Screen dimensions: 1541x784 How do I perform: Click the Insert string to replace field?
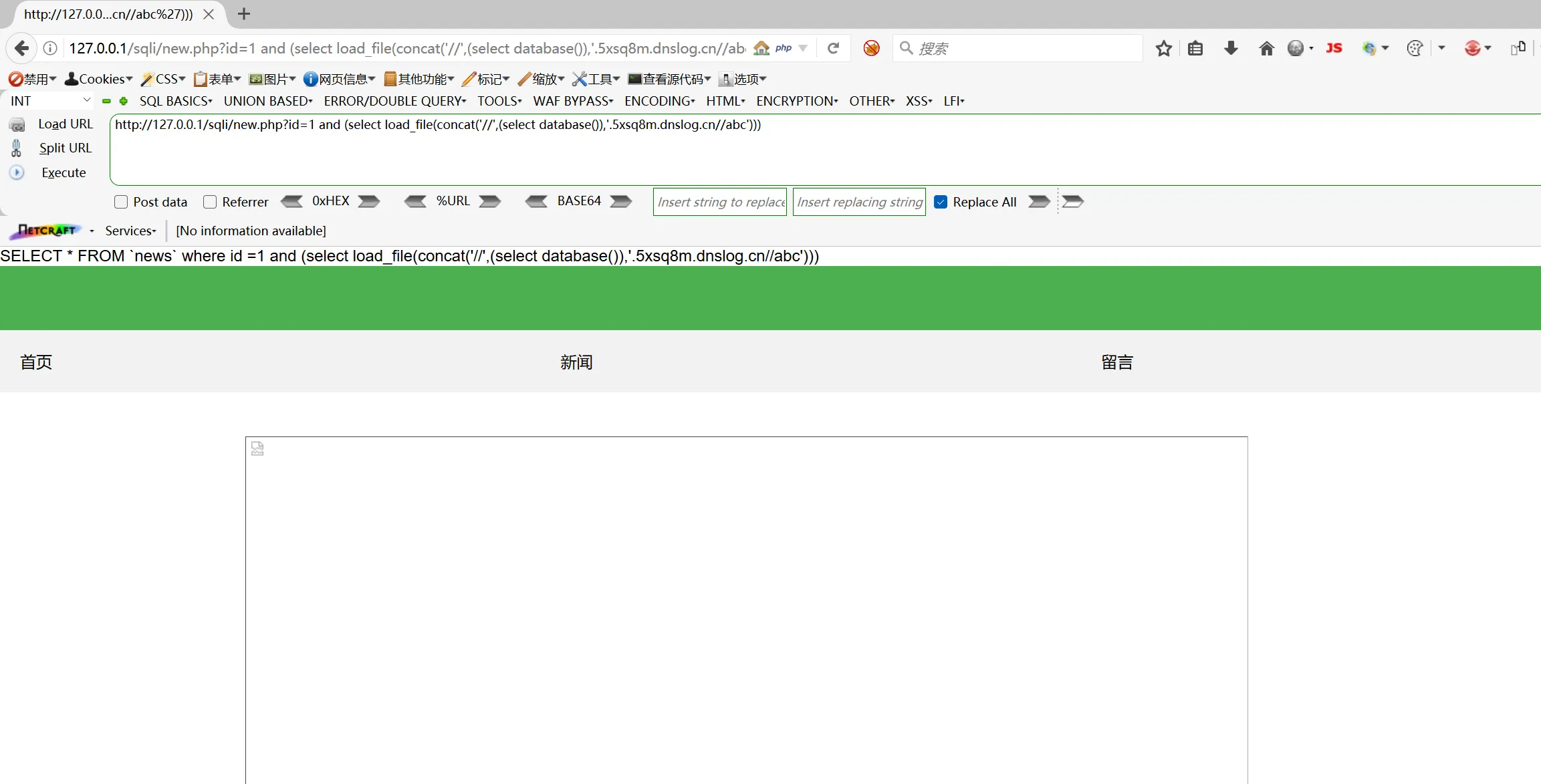[720, 202]
